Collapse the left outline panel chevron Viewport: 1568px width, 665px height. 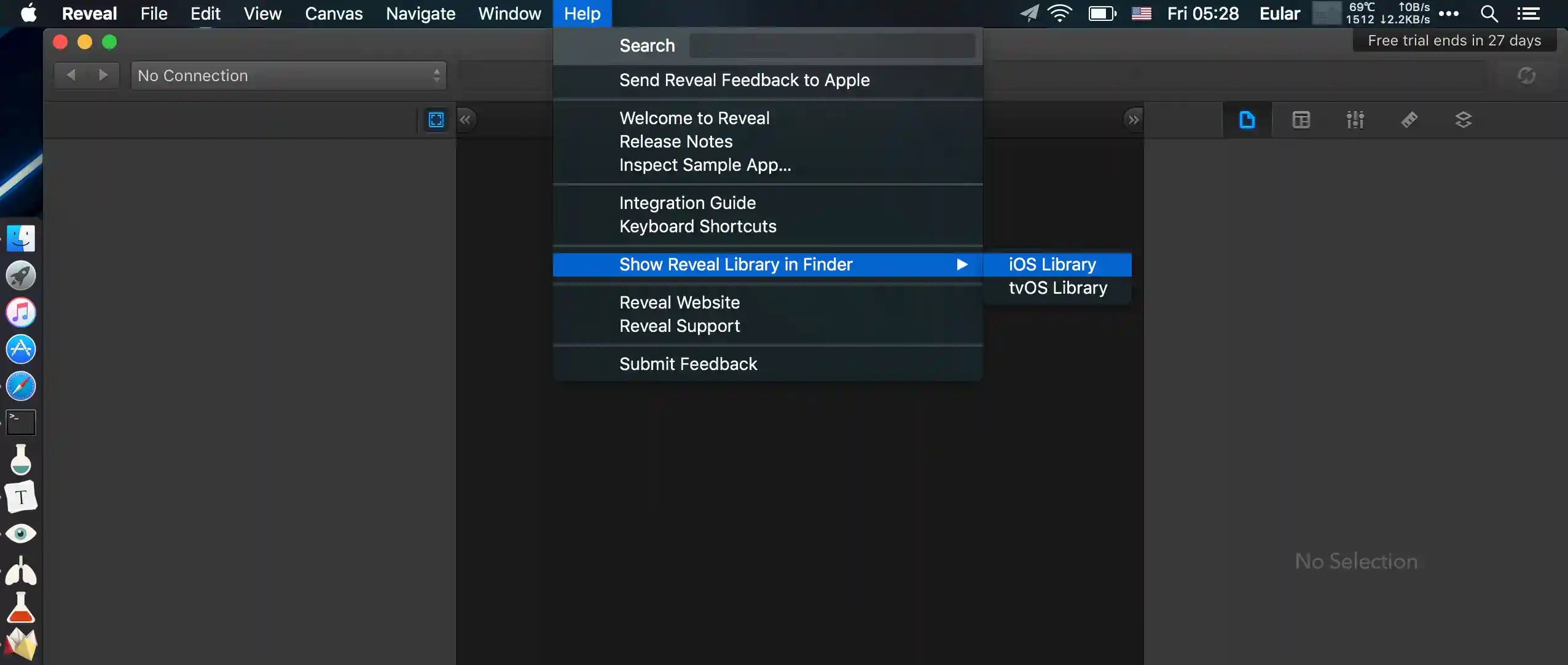[465, 120]
